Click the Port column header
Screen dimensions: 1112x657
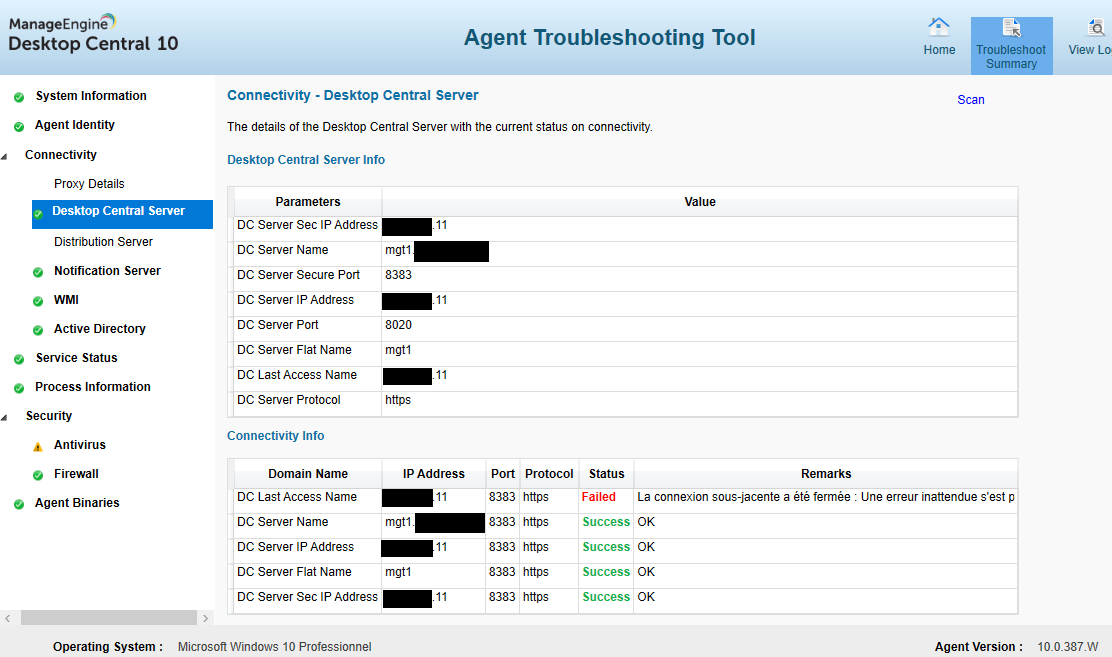click(503, 474)
